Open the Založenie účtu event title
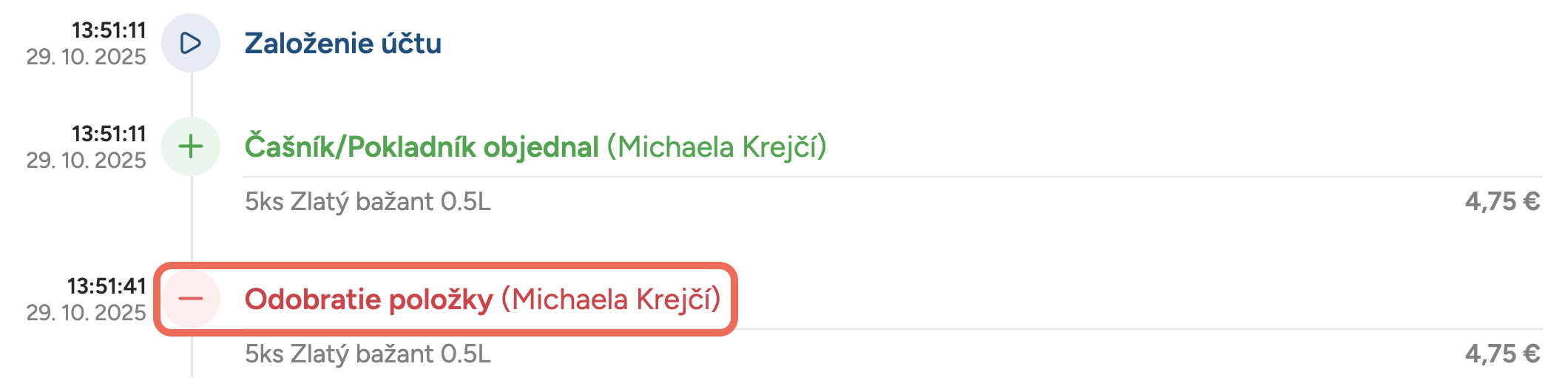Image resolution: width=1568 pixels, height=392 pixels. 342,44
